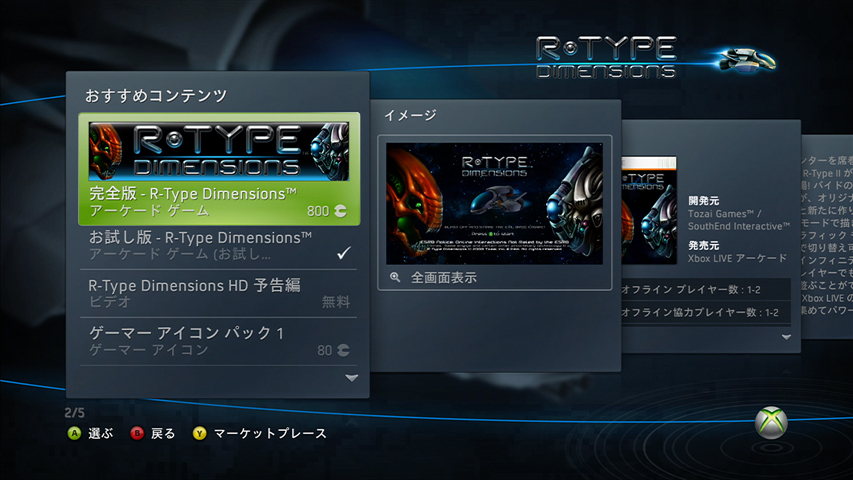The height and width of the screenshot is (480, 853).
Task: Open R-Type Dimensions HD 予告編 video
Action: pyautogui.click(x=219, y=293)
